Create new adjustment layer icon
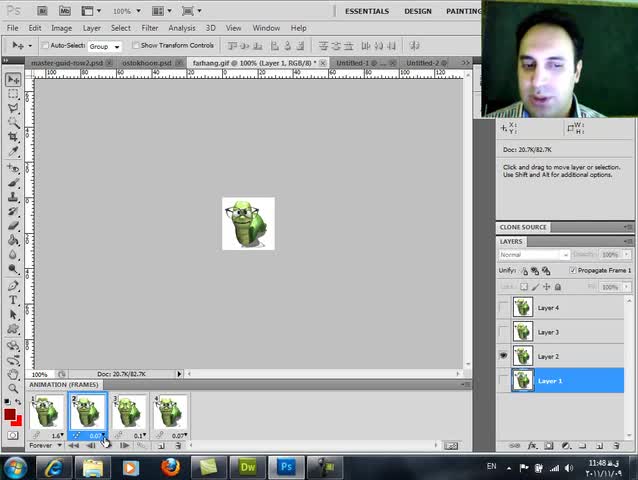The height and width of the screenshot is (480, 638). tap(566, 445)
